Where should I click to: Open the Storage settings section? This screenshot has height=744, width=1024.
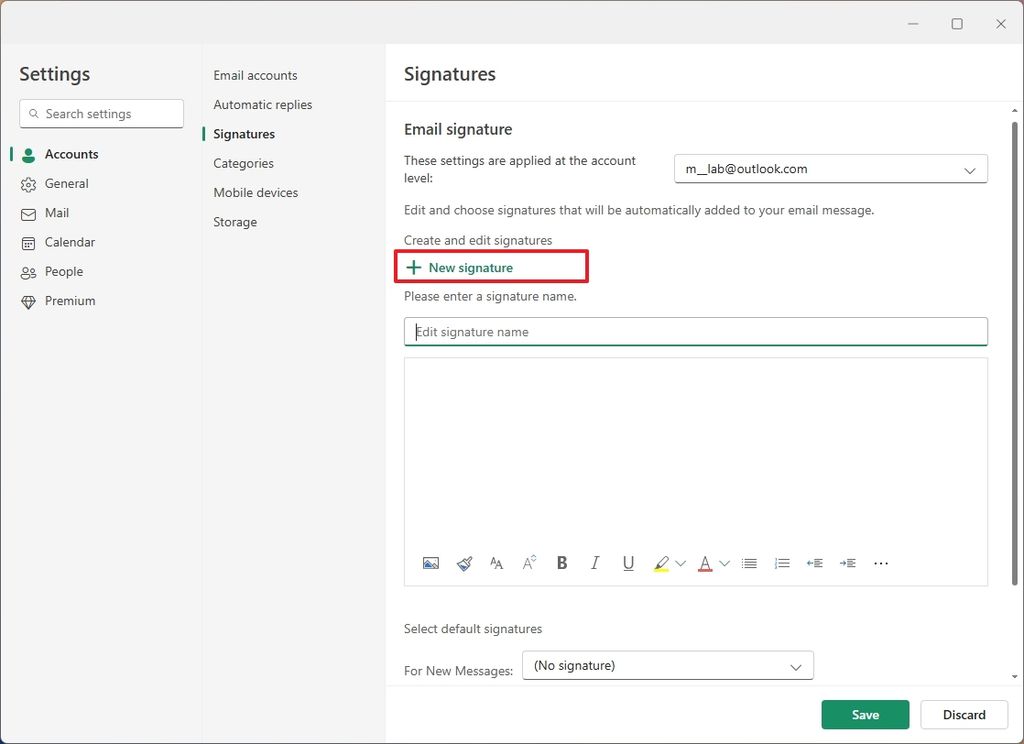(234, 222)
